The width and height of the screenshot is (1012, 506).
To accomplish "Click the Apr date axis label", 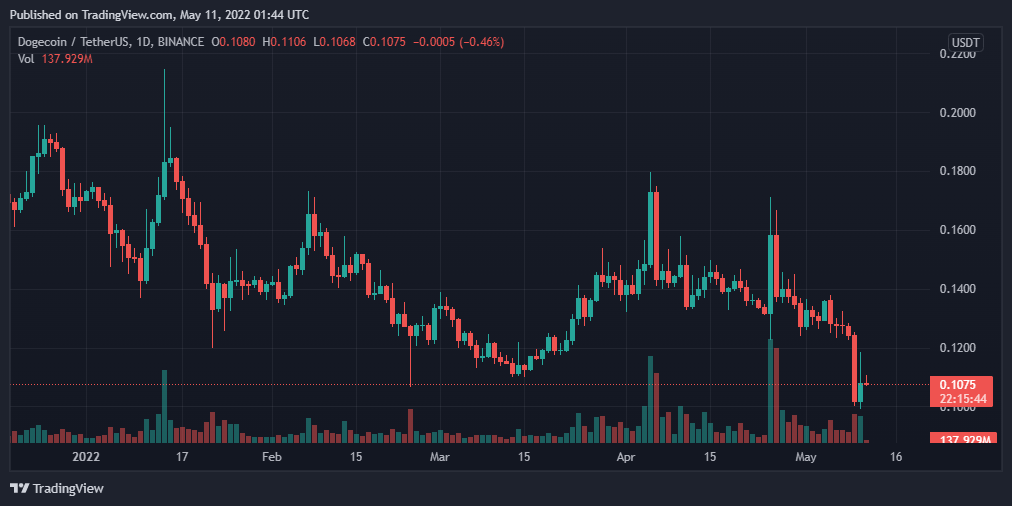I will pyautogui.click(x=625, y=457).
